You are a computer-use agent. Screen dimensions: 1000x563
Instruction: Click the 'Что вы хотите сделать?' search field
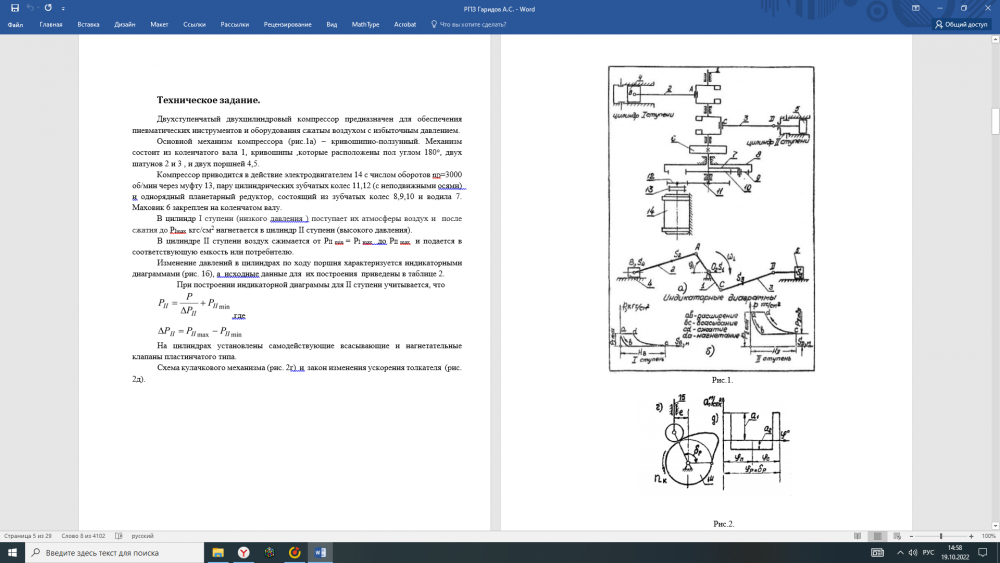pyautogui.click(x=472, y=24)
